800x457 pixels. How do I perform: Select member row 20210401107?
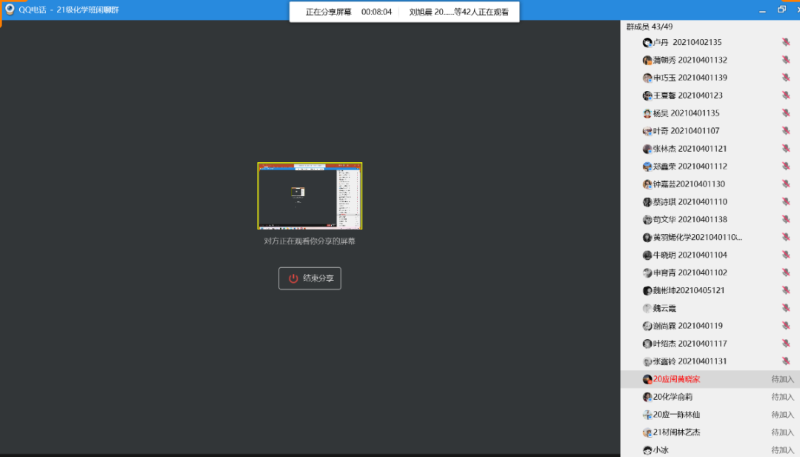[710, 131]
